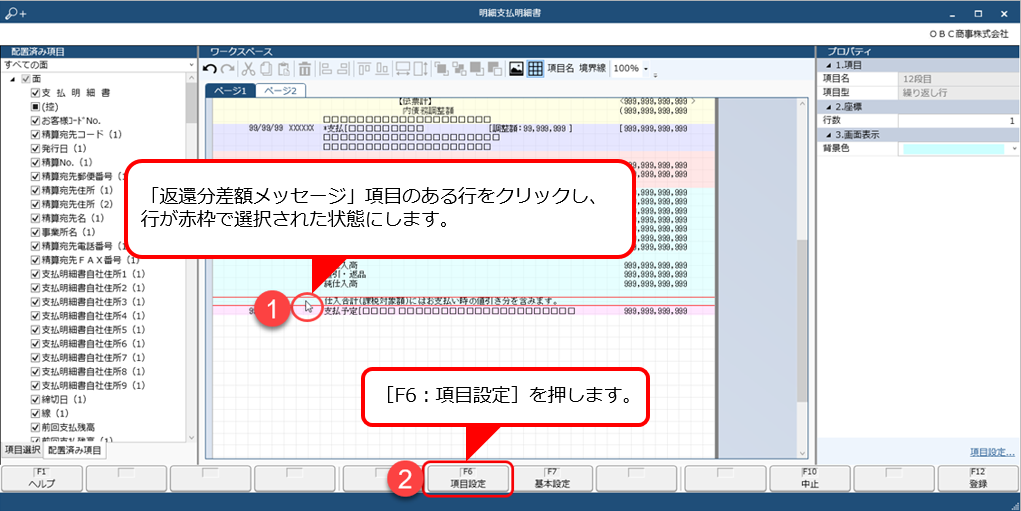Align selected items to the top
Viewport: 1021px width, 511px height.
(365, 68)
